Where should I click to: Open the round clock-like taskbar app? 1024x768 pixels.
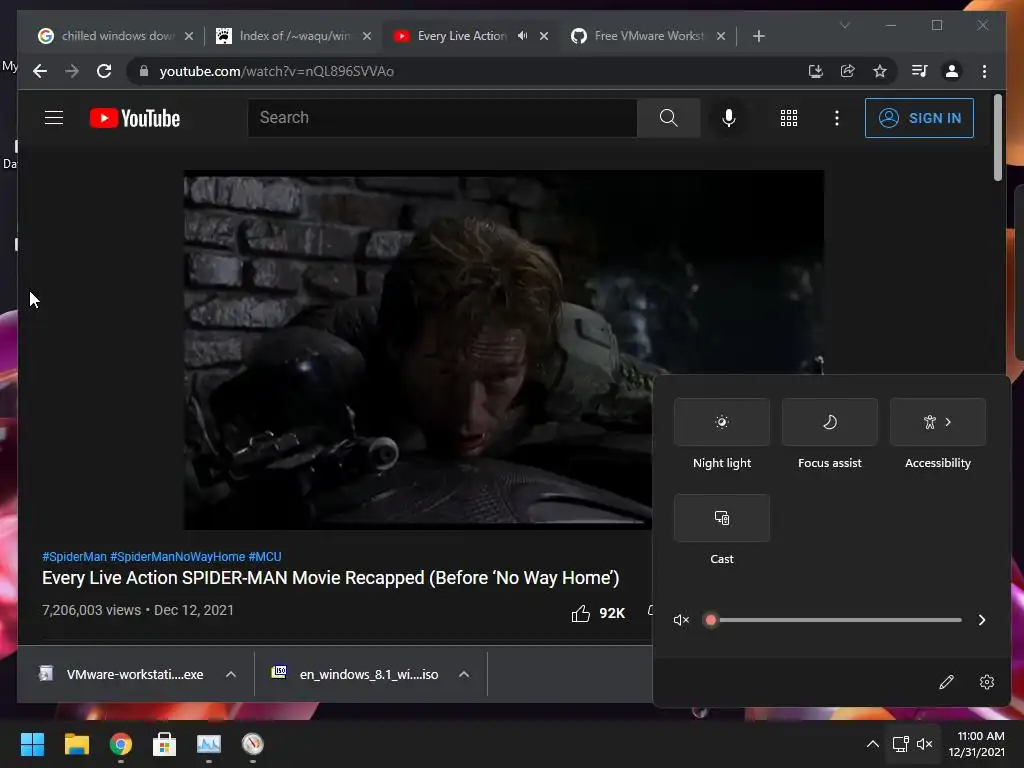[253, 744]
